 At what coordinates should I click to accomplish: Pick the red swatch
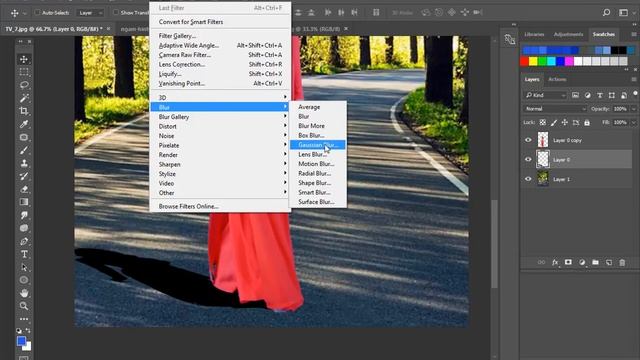pos(524,61)
